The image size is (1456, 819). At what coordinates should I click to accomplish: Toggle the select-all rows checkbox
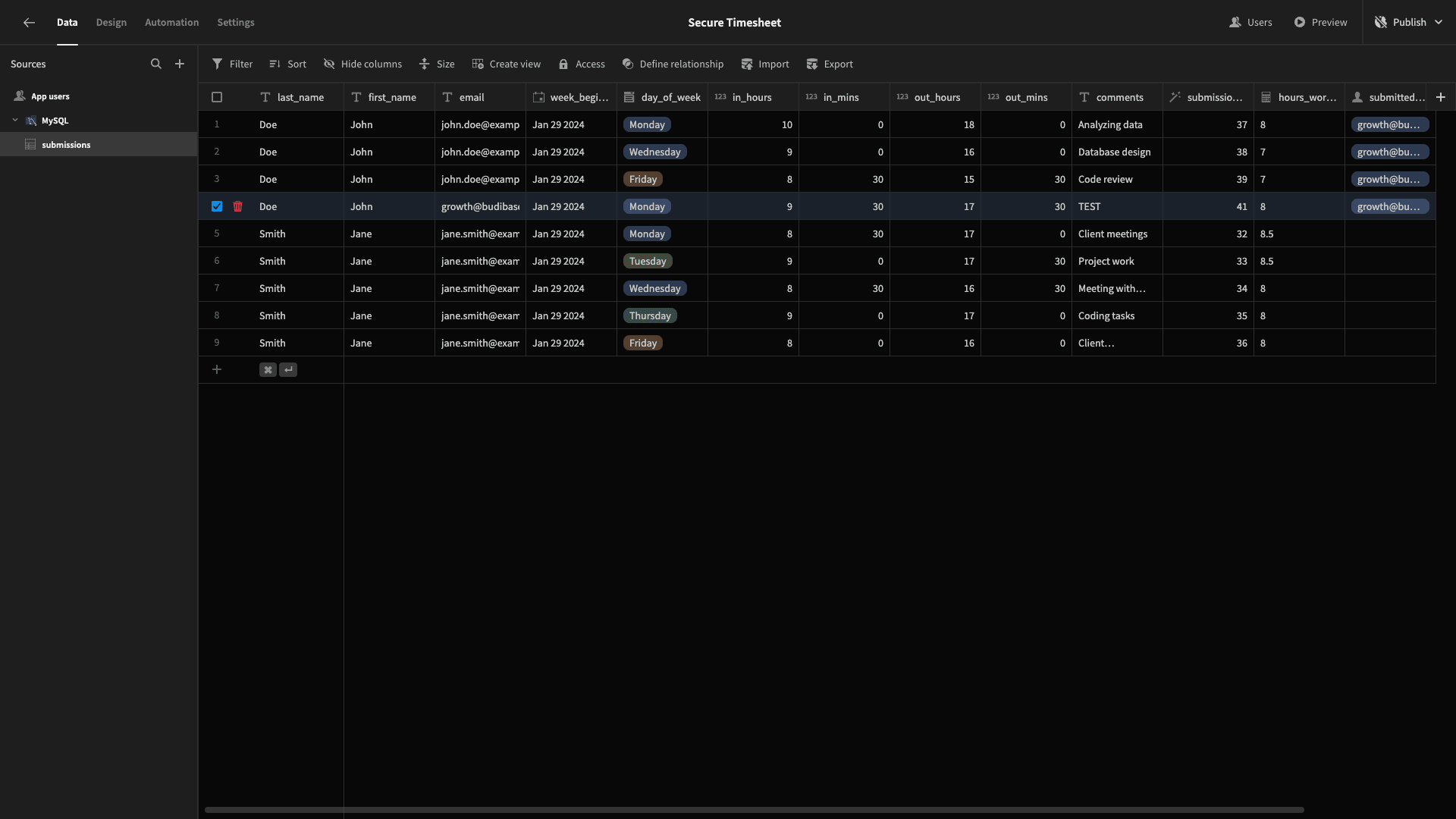pos(217,97)
